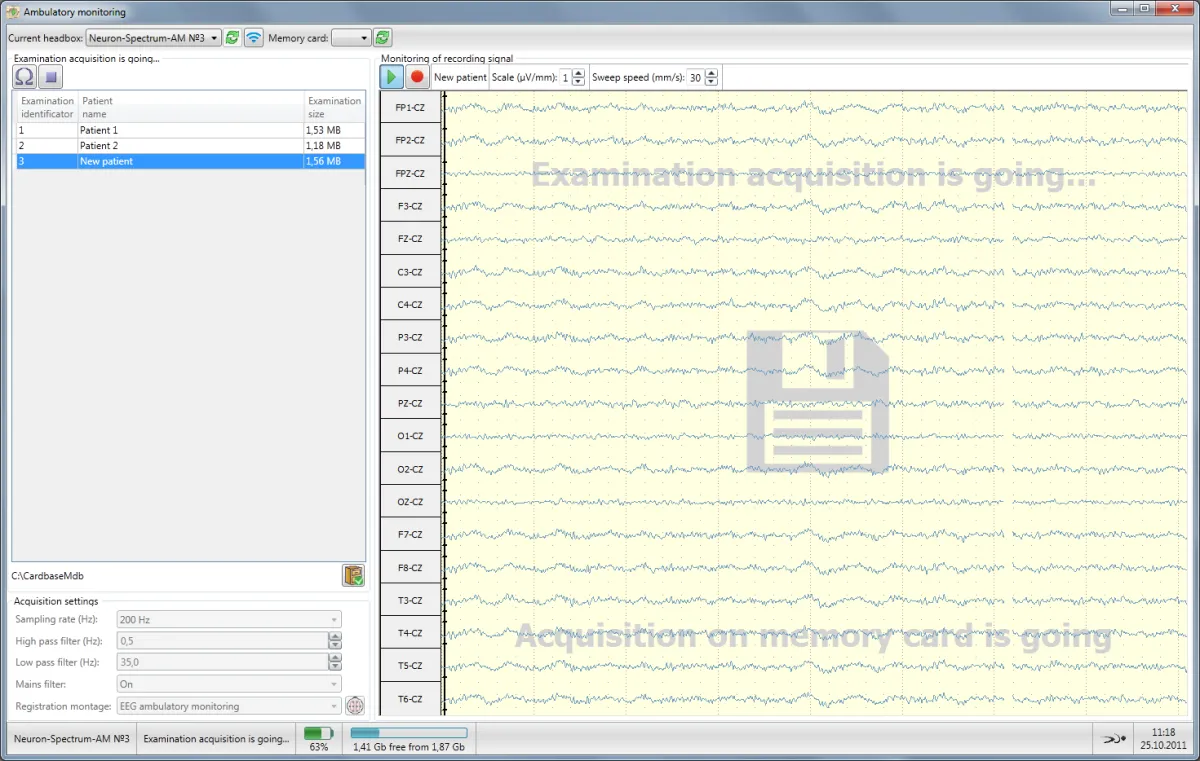Viewport: 1200px width, 761px height.
Task: Click the FP1-CZ channel label
Action: point(410,107)
